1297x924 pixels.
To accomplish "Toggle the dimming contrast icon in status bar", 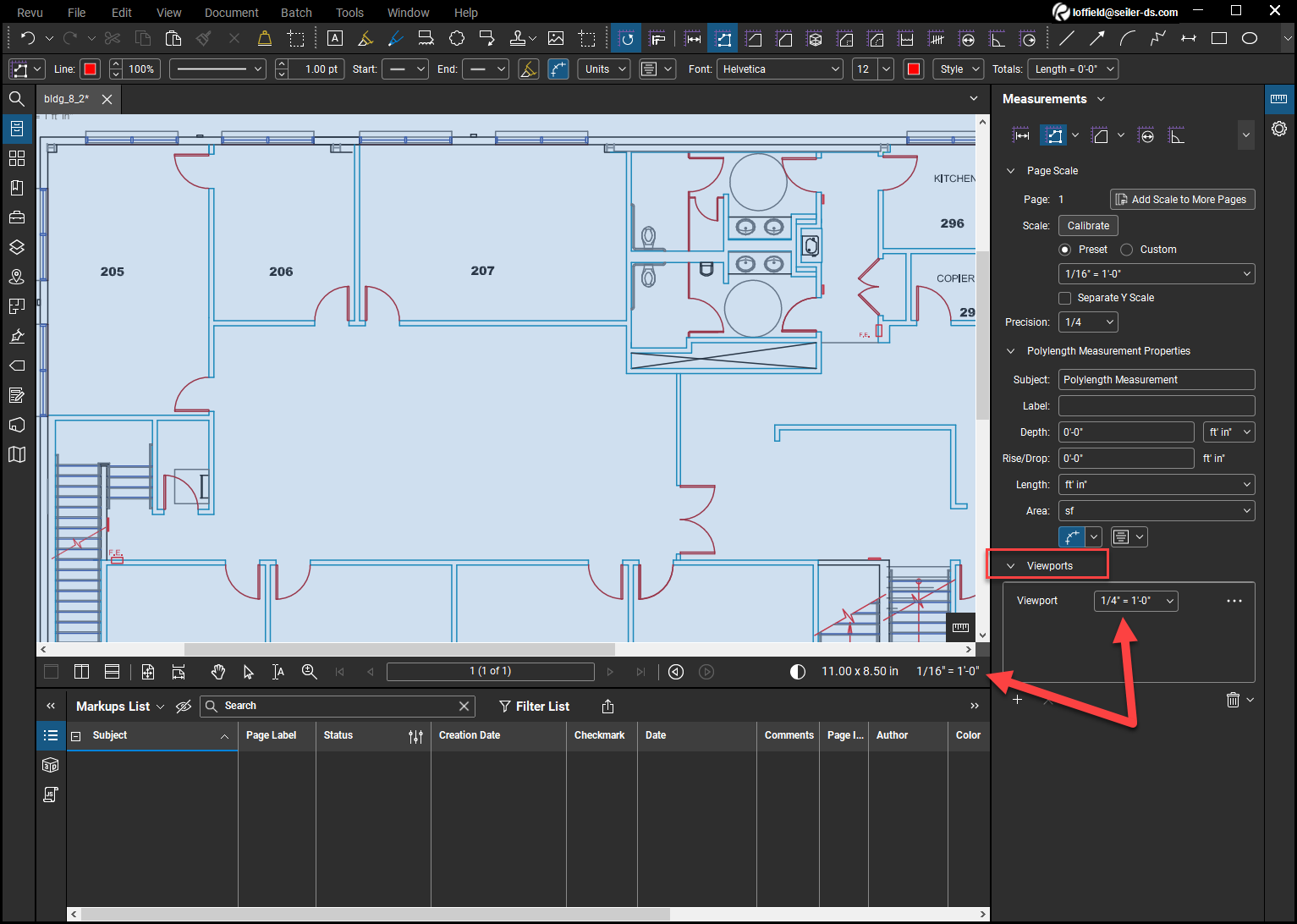I will point(798,672).
